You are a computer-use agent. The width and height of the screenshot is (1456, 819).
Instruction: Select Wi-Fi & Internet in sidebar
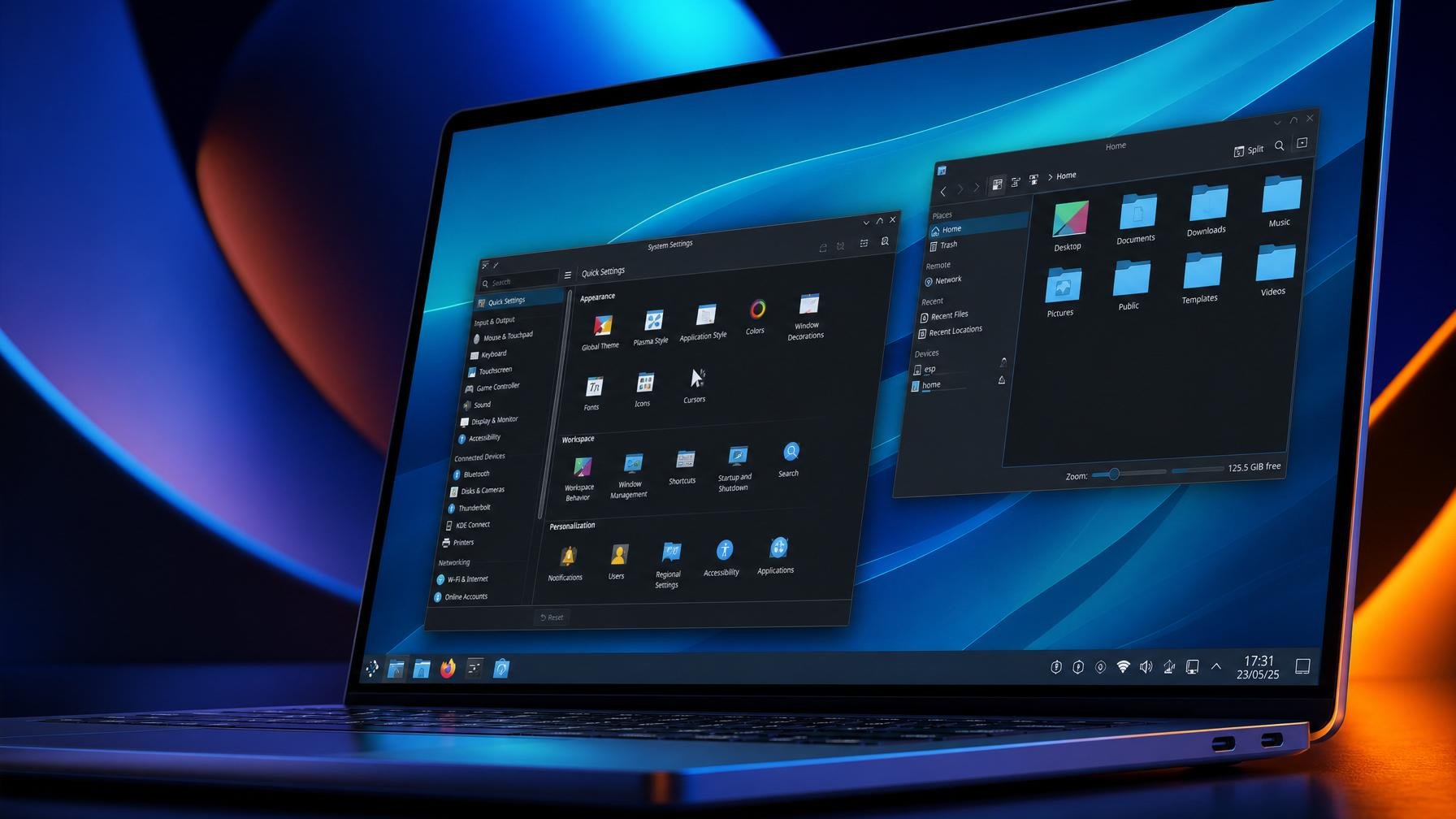tap(462, 579)
